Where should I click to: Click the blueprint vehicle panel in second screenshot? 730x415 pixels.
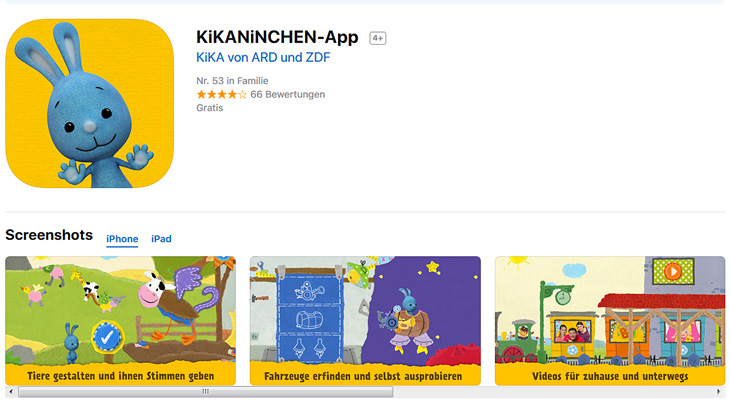tap(310, 318)
